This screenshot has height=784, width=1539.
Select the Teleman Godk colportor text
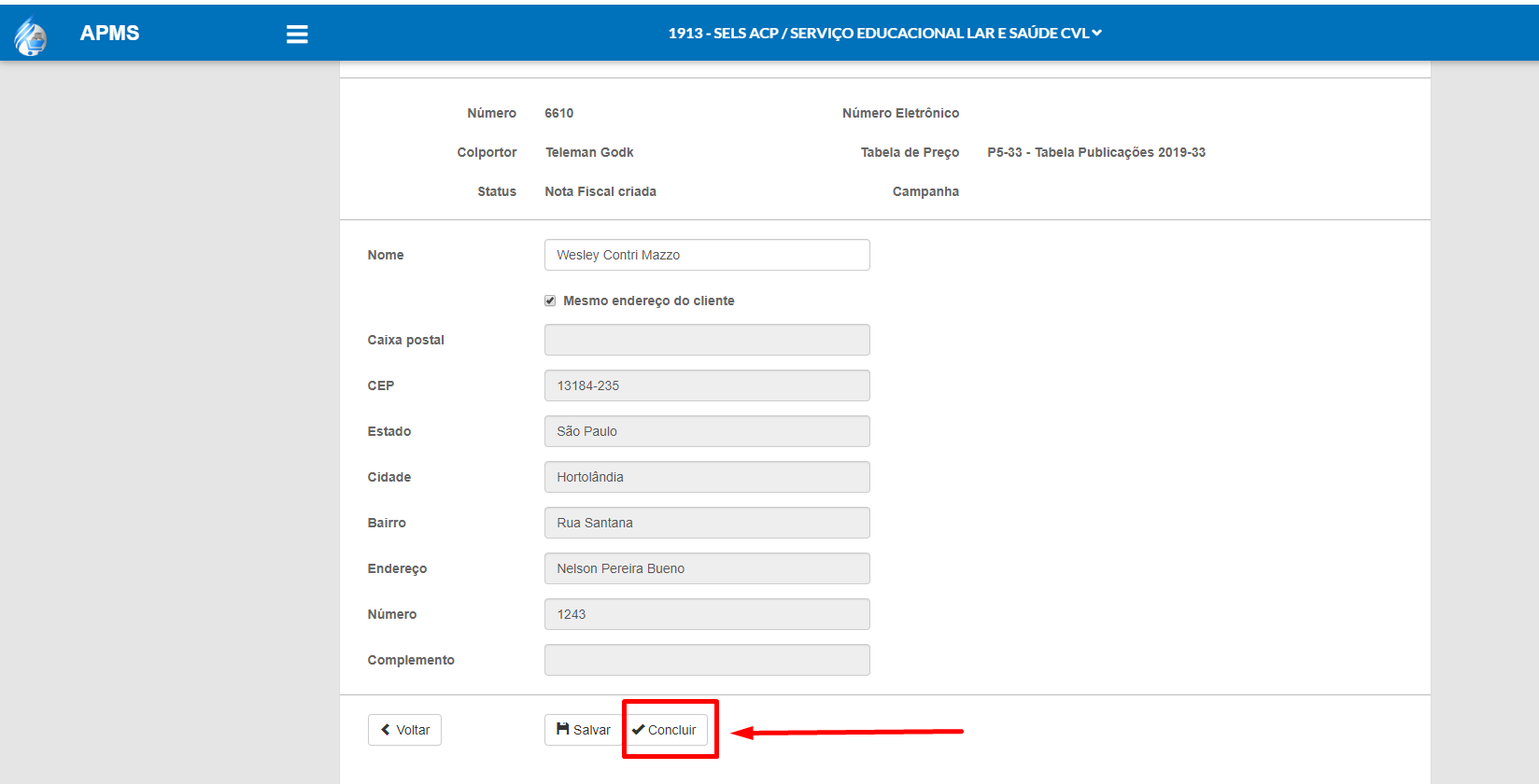(x=589, y=152)
